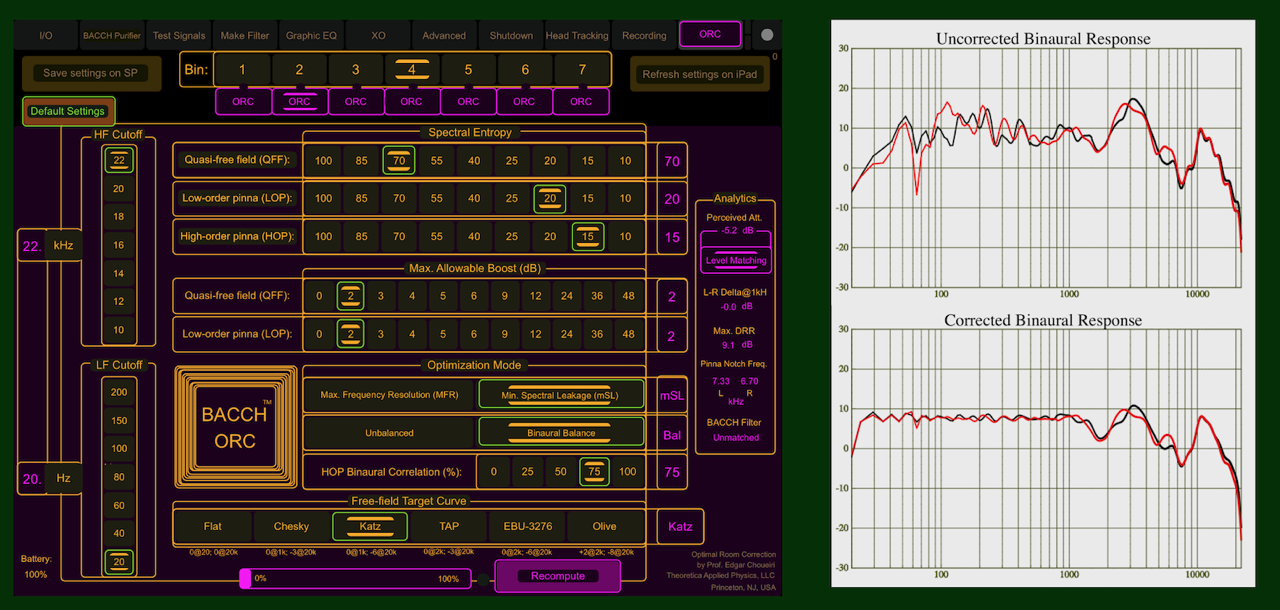Screen dimensions: 1280x610
Task: Set QFF max allowable boost to 48
Action: tap(628, 295)
